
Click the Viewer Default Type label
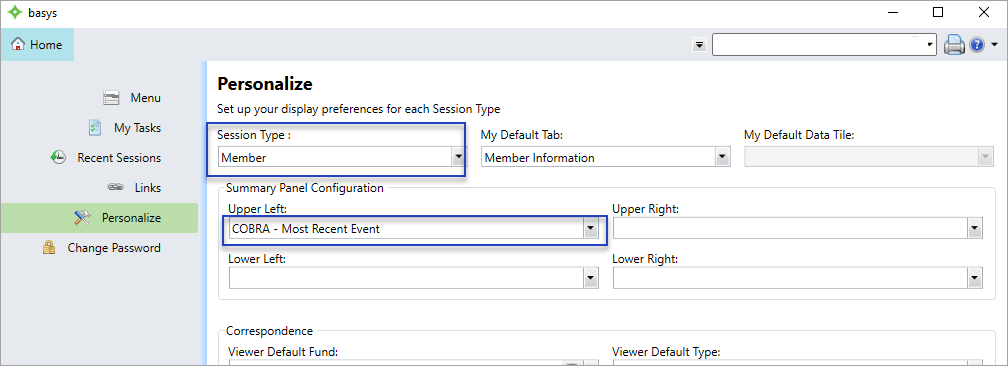coord(666,352)
